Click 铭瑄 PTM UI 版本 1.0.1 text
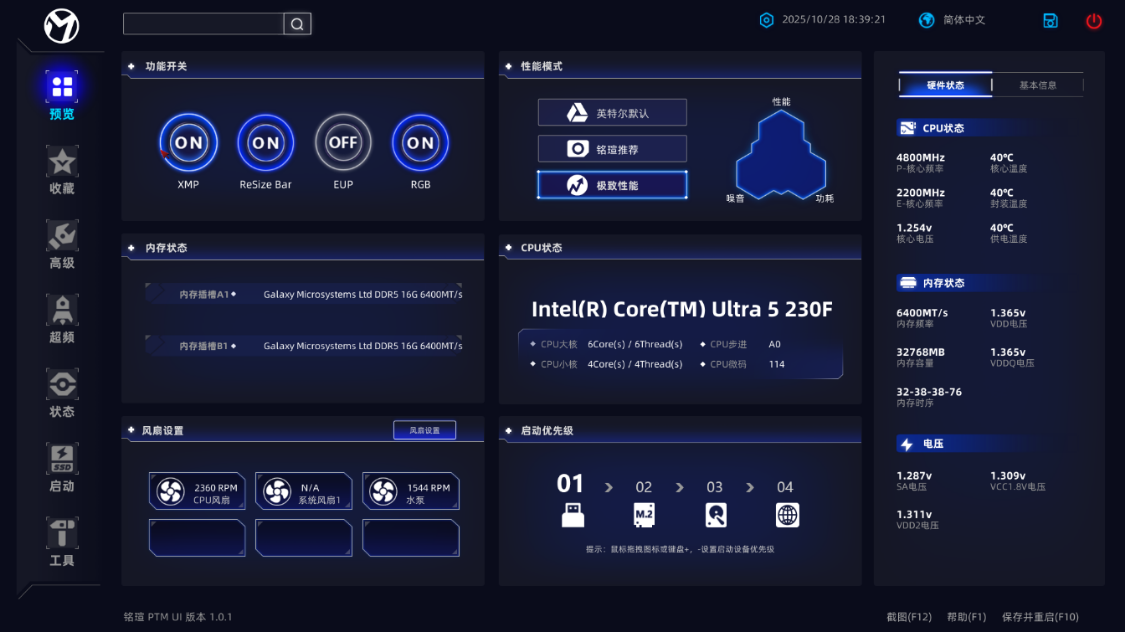1125x632 pixels. (x=177, y=617)
